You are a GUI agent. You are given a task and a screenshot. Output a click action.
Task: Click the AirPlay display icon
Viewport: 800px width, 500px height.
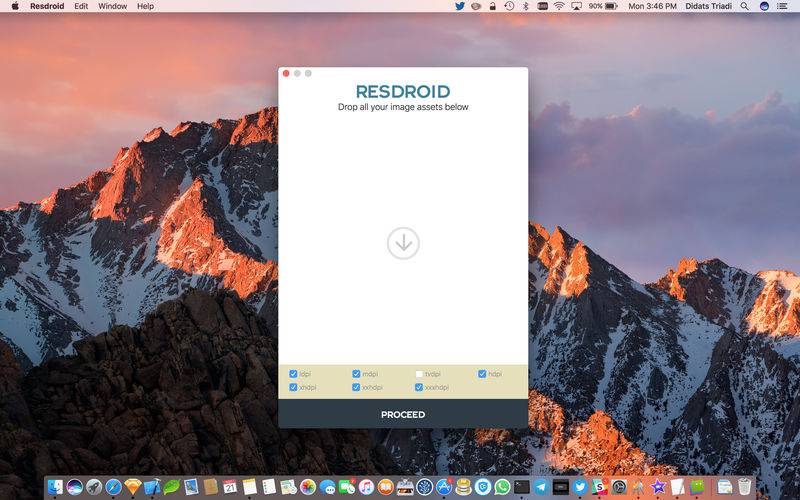(577, 6)
